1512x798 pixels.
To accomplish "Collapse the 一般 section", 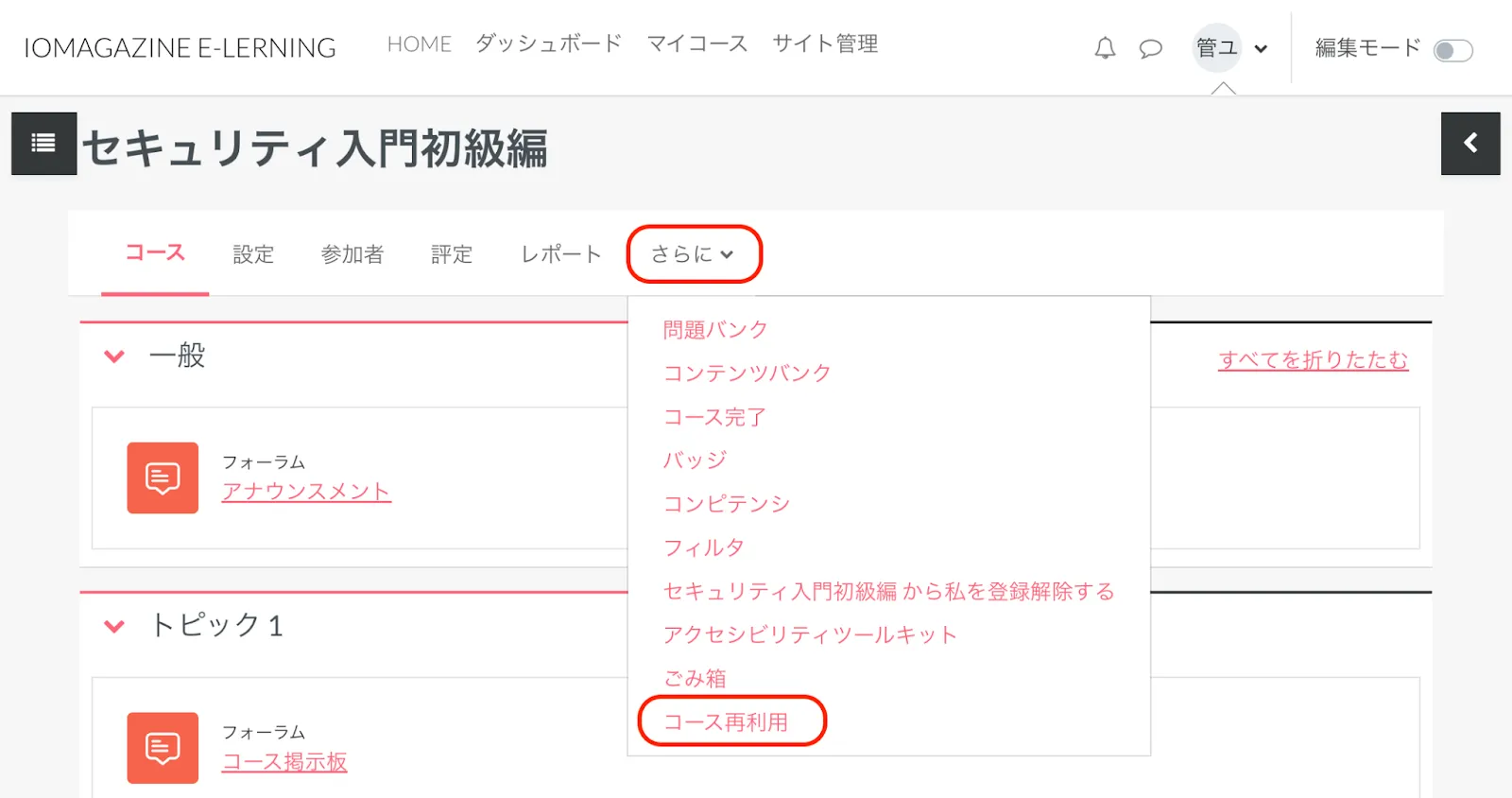I will coord(114,356).
